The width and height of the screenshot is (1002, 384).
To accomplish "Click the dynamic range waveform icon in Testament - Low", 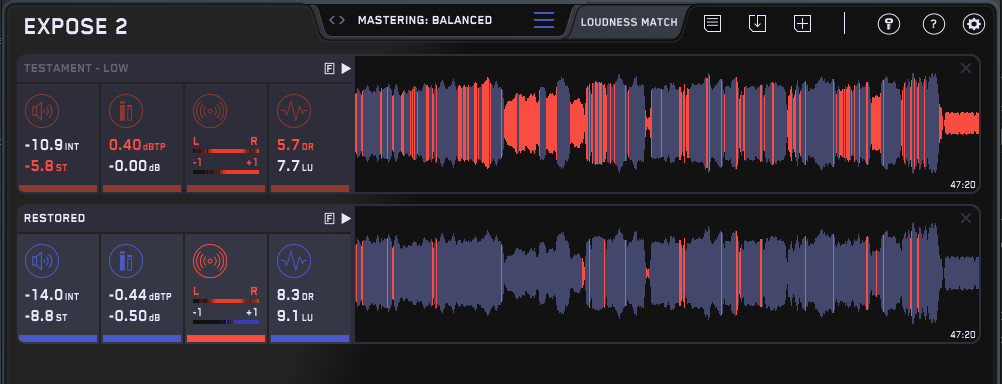I will (294, 111).
